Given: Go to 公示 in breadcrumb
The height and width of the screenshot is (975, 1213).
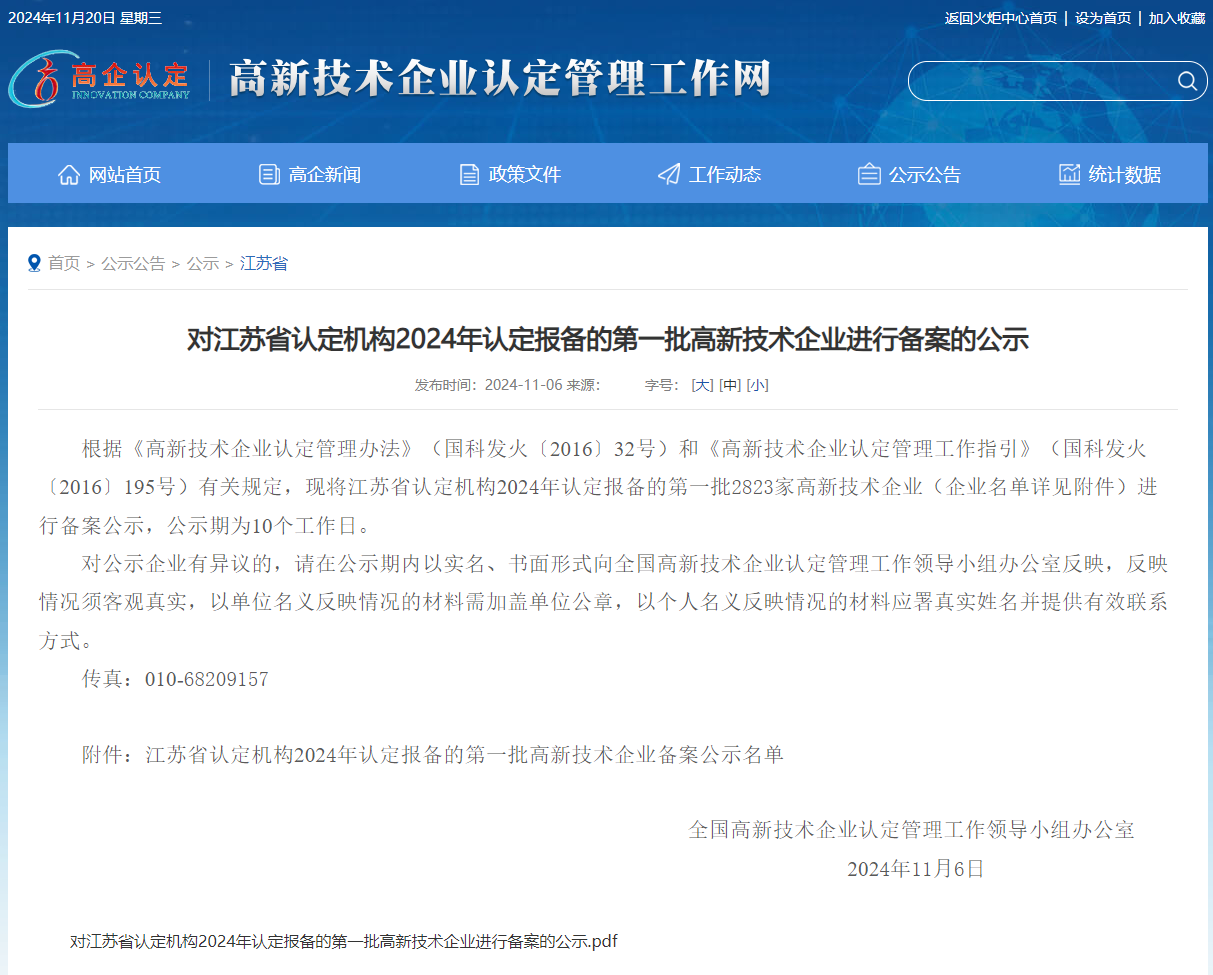Looking at the screenshot, I should click(203, 263).
